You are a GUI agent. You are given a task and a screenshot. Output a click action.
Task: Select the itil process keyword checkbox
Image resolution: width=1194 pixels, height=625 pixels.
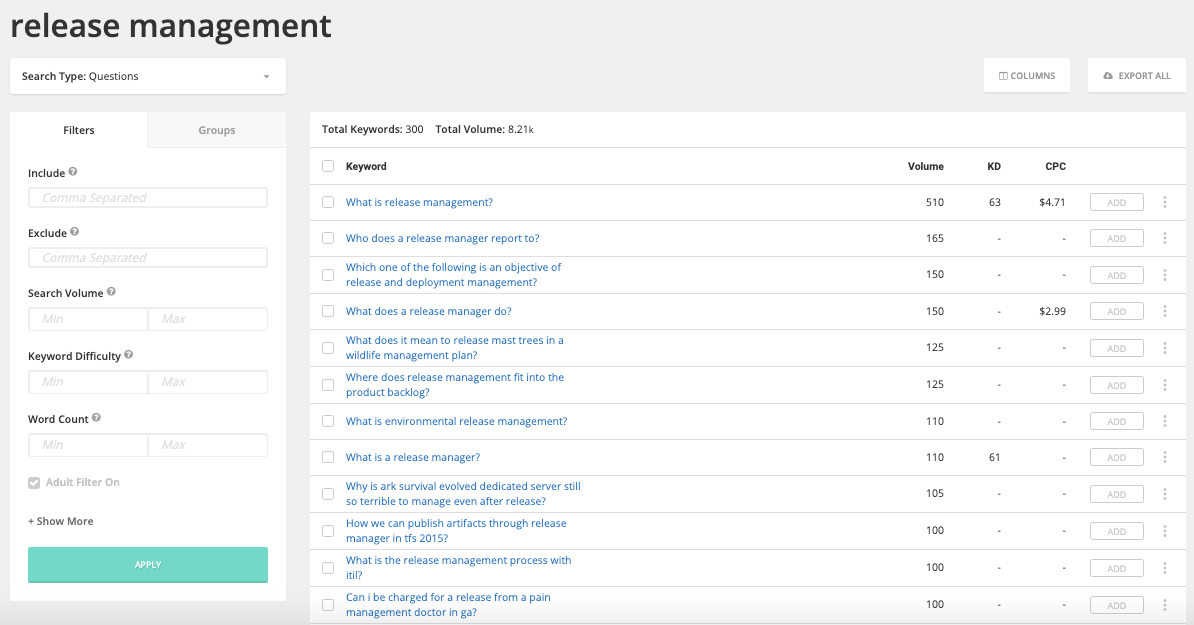pyautogui.click(x=328, y=568)
